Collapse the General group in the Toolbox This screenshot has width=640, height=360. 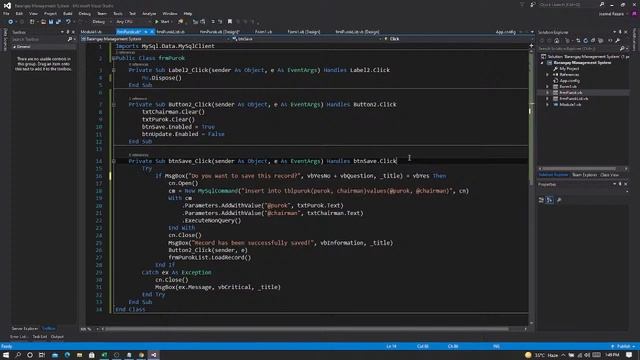pyautogui.click(x=14, y=47)
